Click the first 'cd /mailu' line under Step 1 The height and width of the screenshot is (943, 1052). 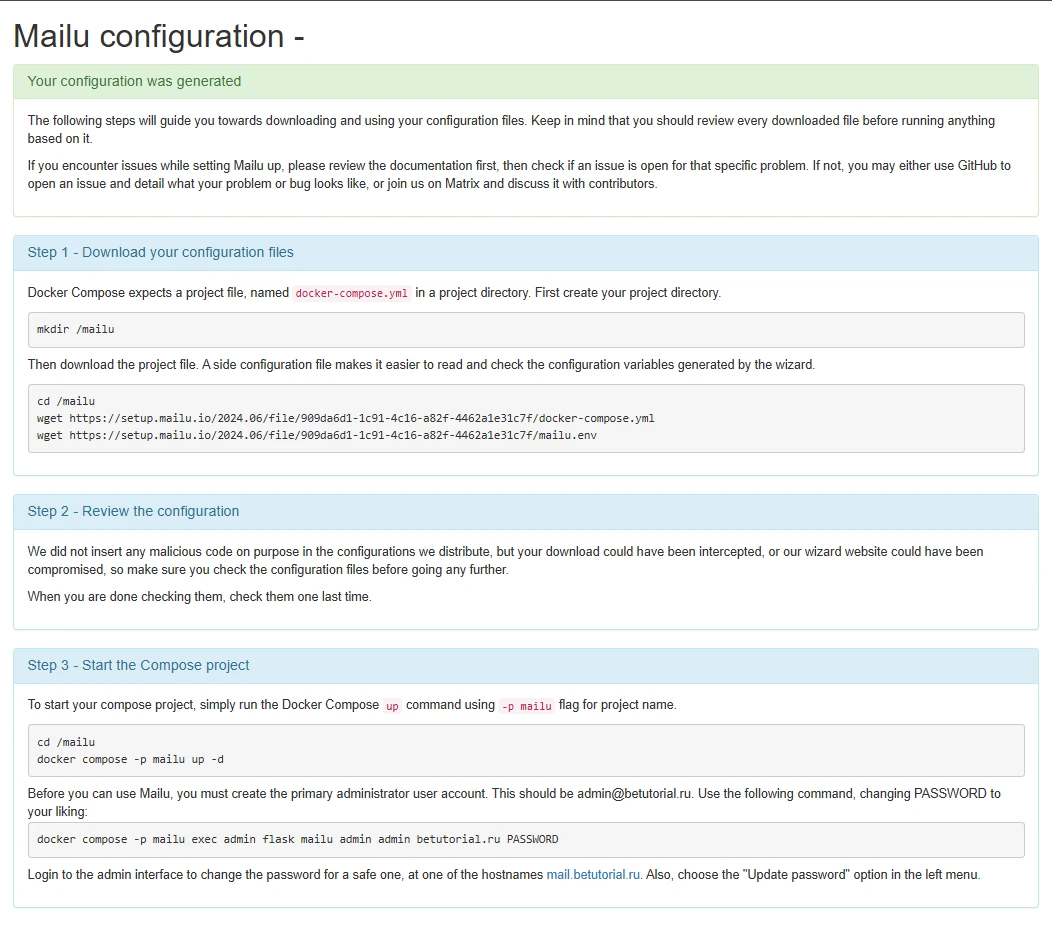coord(66,401)
